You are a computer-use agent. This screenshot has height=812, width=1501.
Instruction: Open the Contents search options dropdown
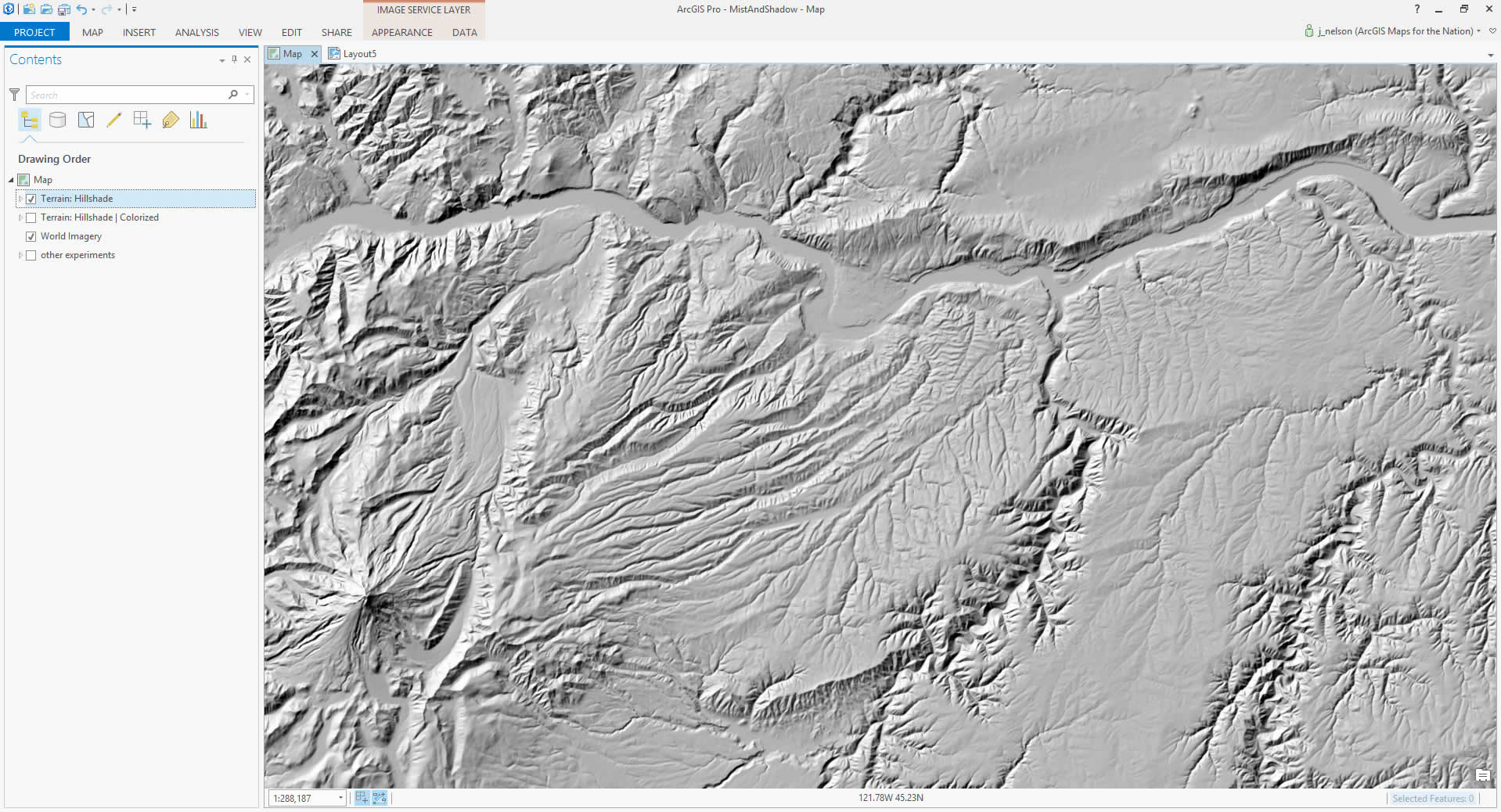click(247, 95)
